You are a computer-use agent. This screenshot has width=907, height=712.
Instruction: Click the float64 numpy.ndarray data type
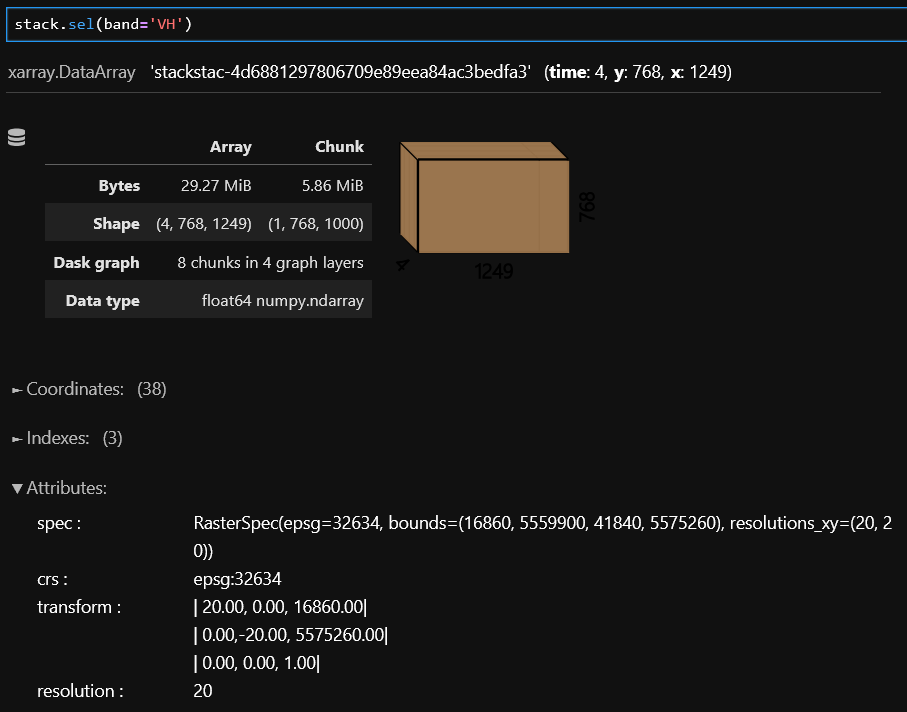(282, 301)
